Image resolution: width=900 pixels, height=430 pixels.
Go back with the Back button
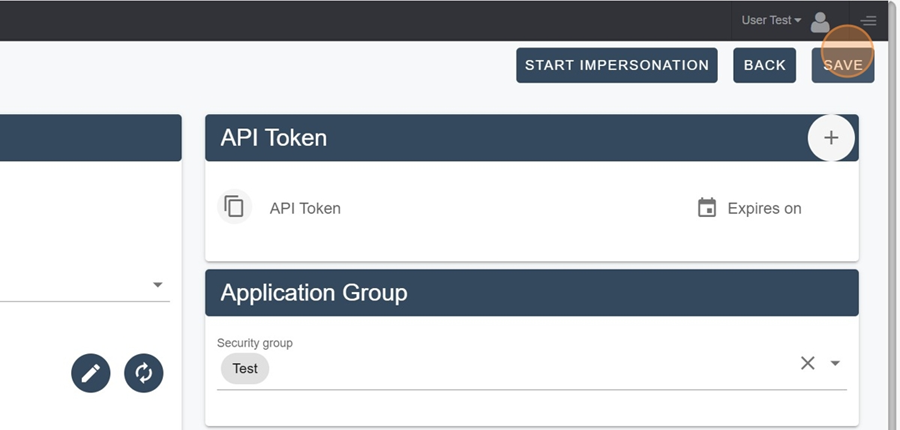(x=765, y=65)
